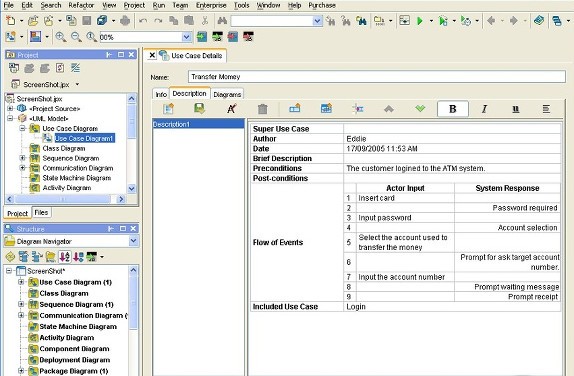Open the zoom percentage dropdown
574x376 pixels.
[x=186, y=37]
